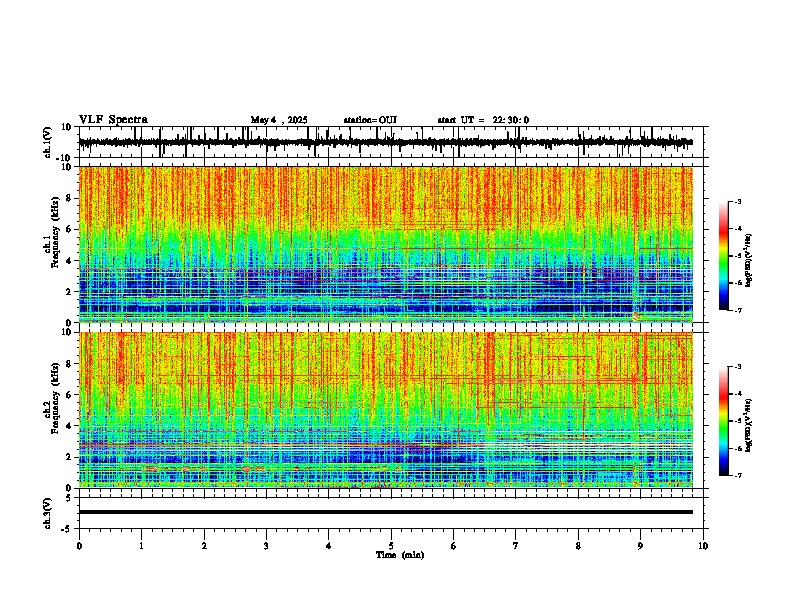Click the "ch.3(V)" axis label

(48, 513)
